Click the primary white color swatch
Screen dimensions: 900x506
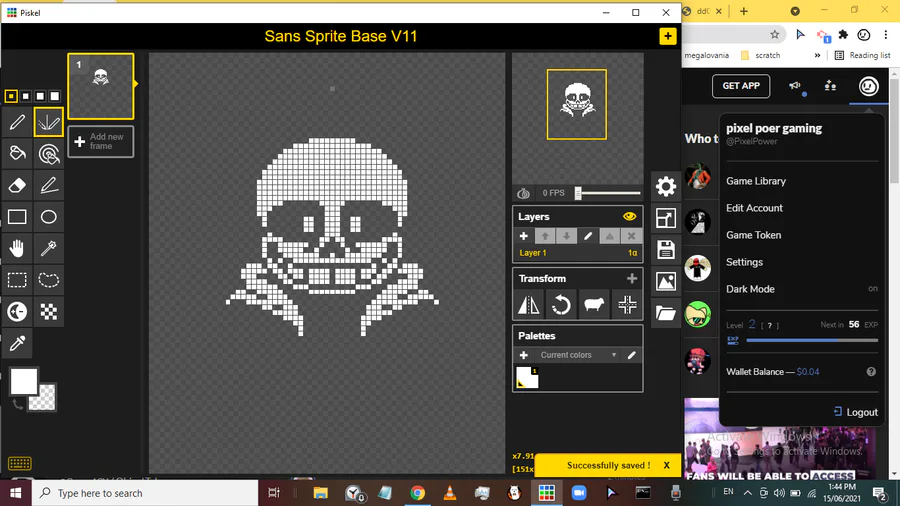click(x=24, y=382)
